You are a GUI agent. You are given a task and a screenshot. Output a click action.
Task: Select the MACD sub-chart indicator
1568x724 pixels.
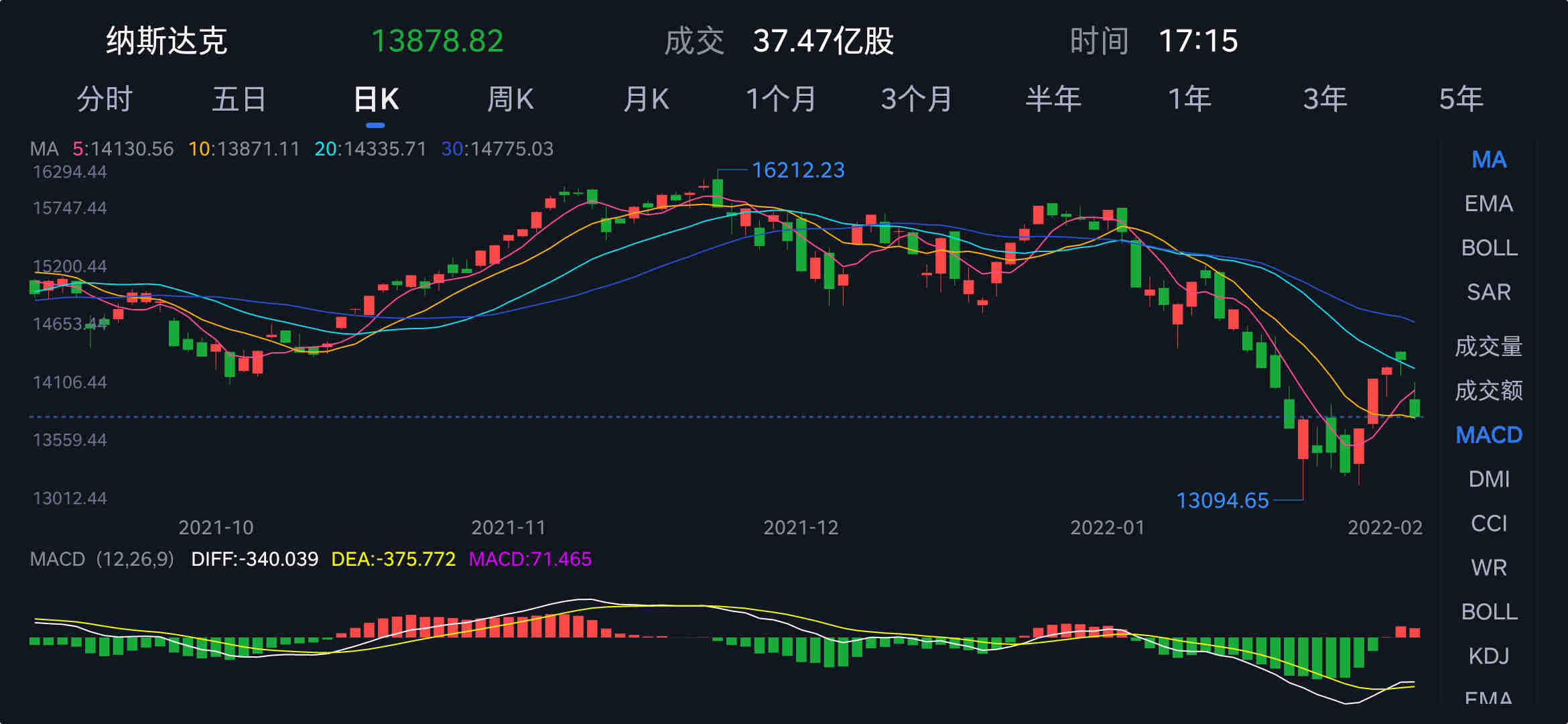(x=1489, y=434)
